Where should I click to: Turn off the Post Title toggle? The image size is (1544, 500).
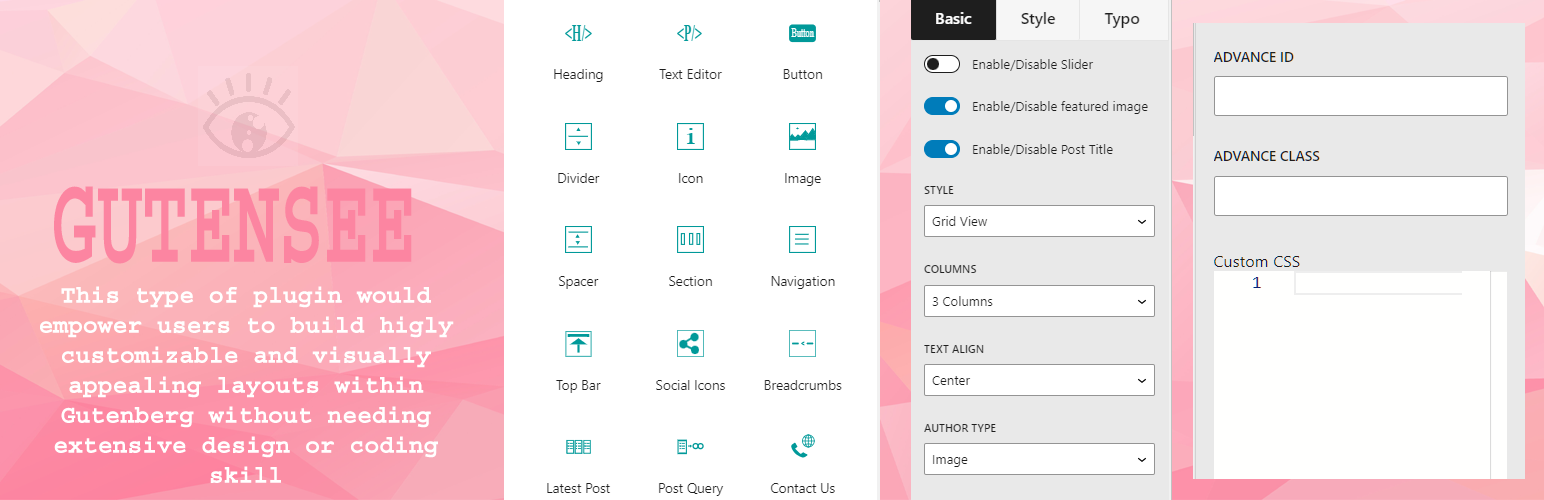(942, 149)
